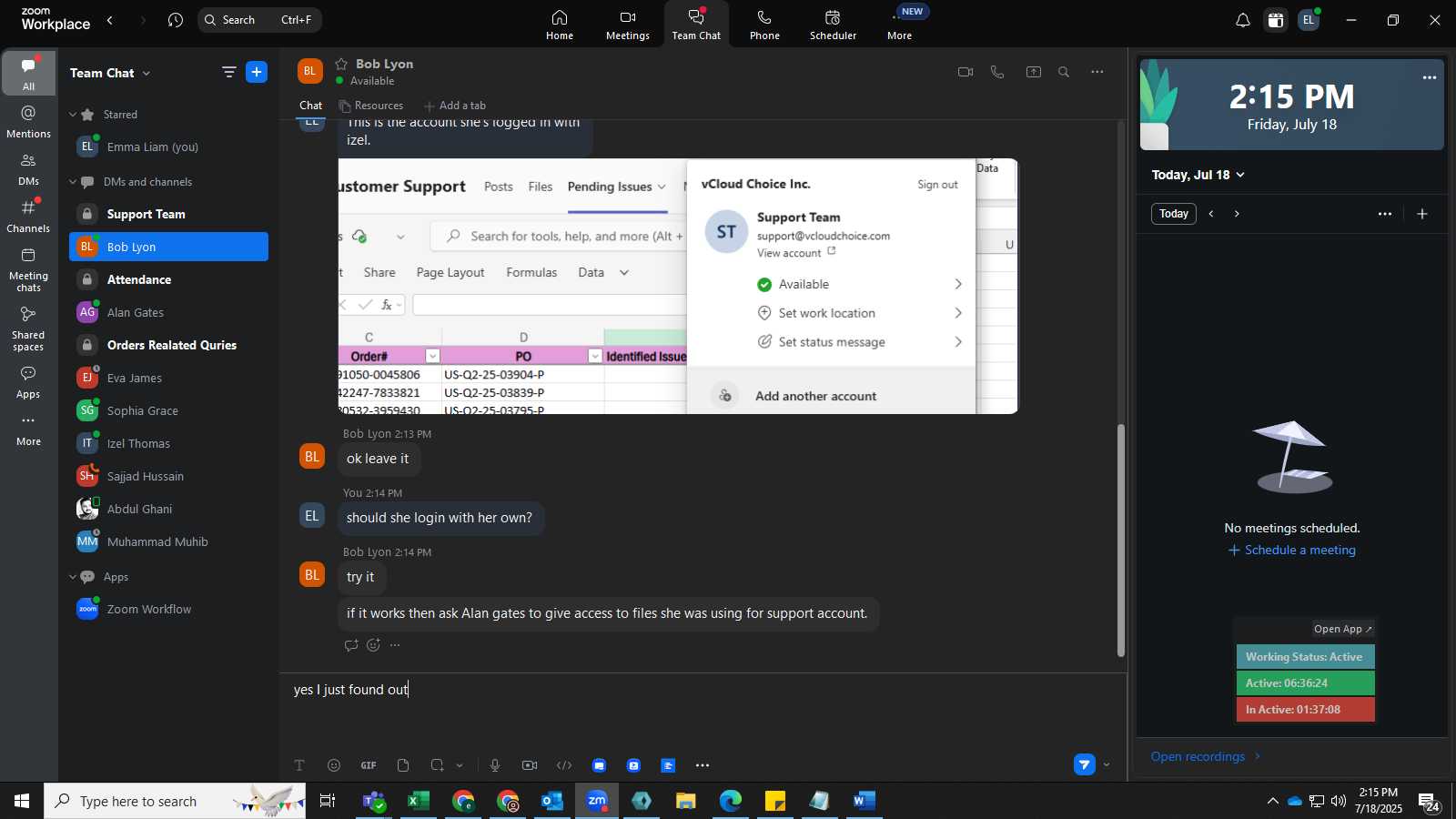1456x819 pixels.
Task: Open the emoji picker in composer
Action: coord(334,765)
